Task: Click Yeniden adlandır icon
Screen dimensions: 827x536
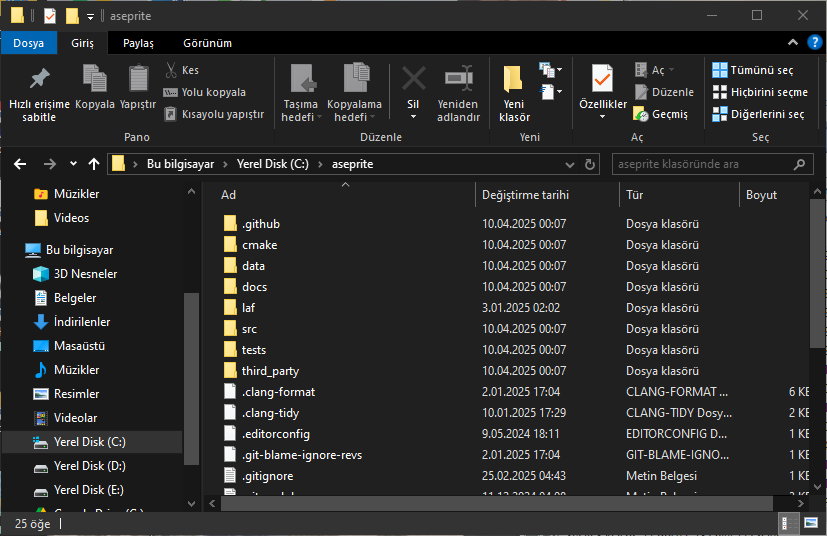Action: point(458,79)
